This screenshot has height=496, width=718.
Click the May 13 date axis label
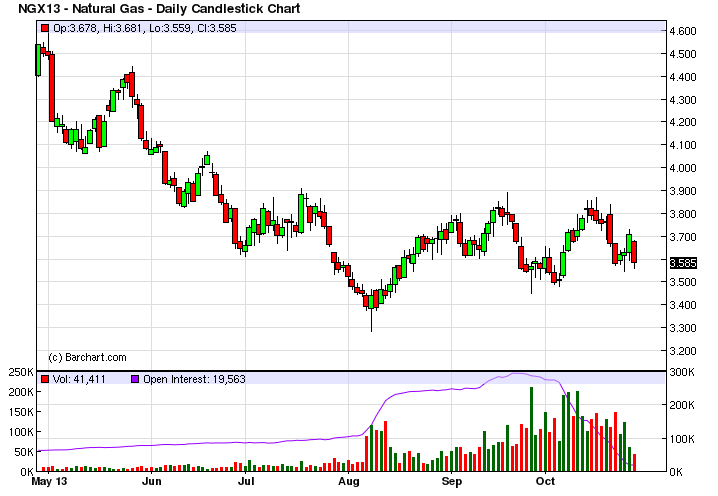coord(49,481)
